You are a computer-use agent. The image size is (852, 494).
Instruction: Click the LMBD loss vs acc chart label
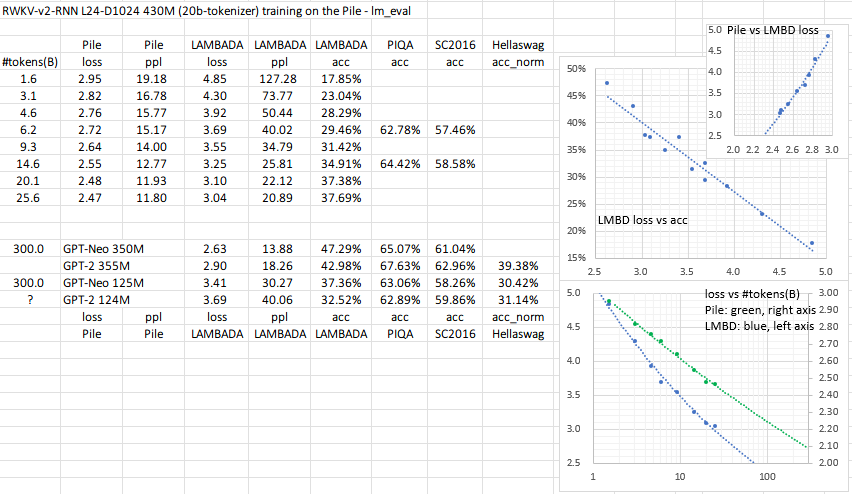pos(650,220)
